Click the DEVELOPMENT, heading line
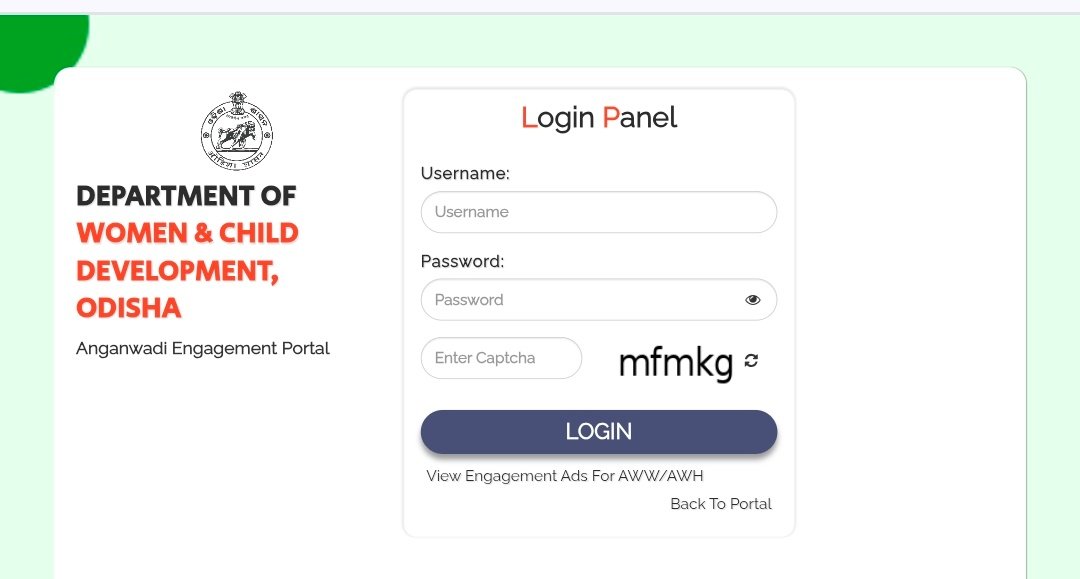Image resolution: width=1080 pixels, height=579 pixels. pyautogui.click(x=177, y=271)
